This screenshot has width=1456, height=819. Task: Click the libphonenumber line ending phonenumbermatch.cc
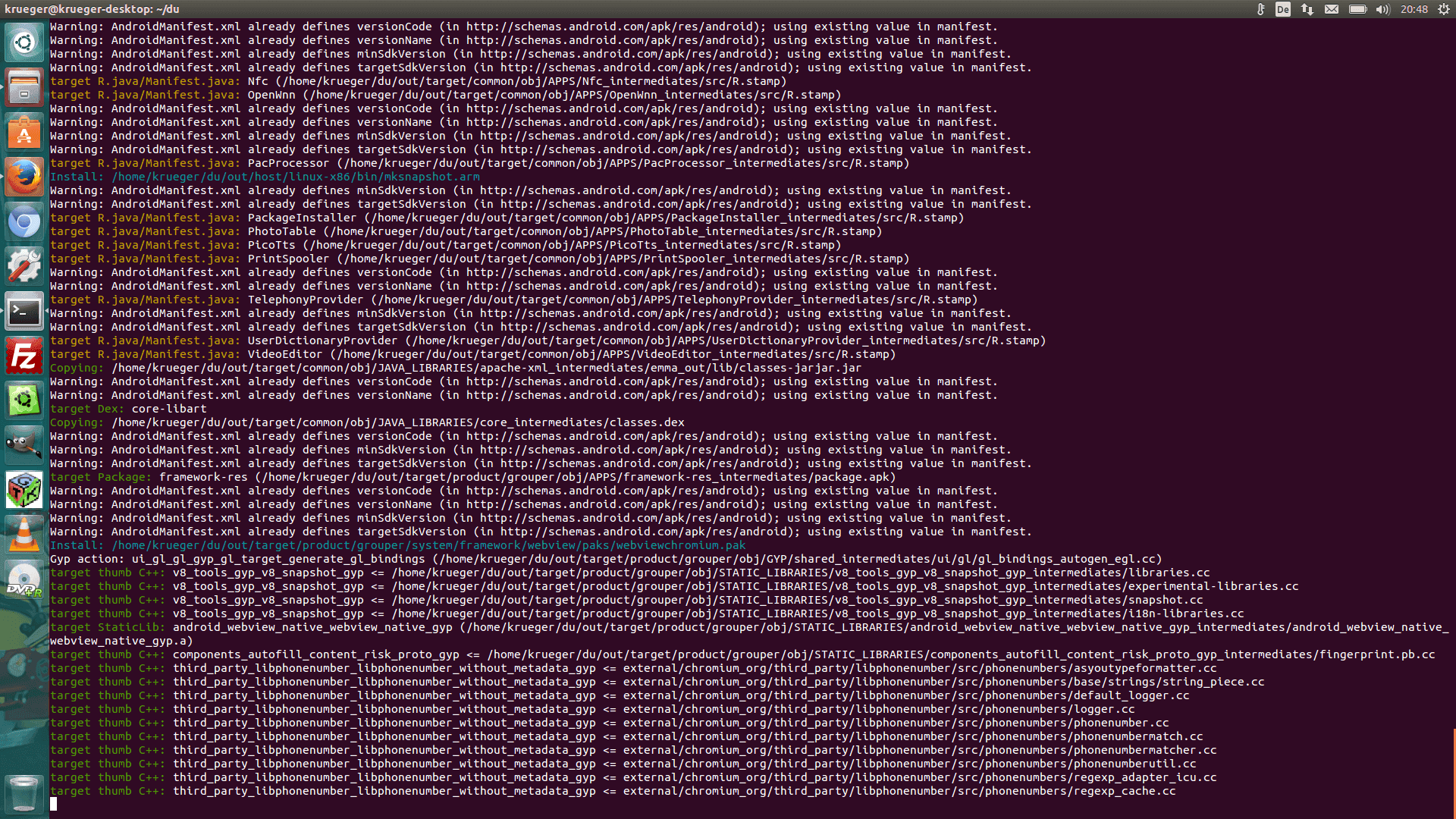(626, 736)
